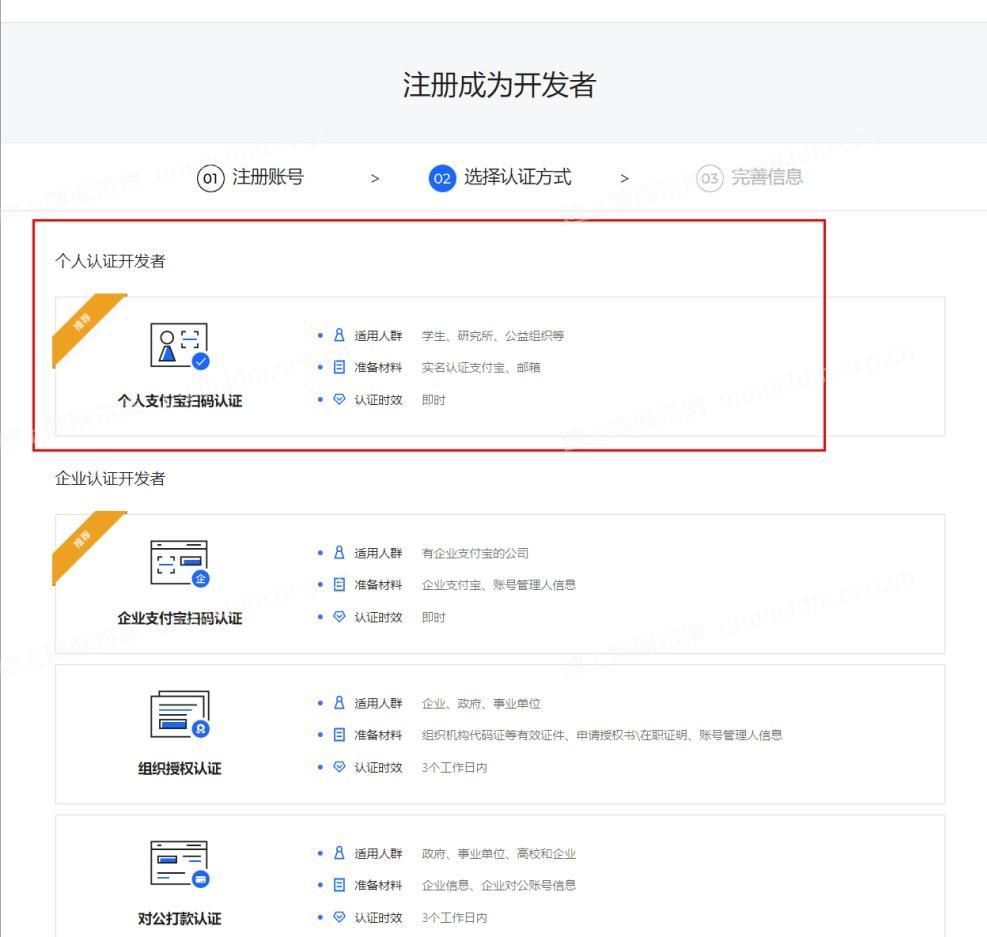The image size is (987, 937).
Task: Choose 组织授权认证 option
Action: (500, 734)
